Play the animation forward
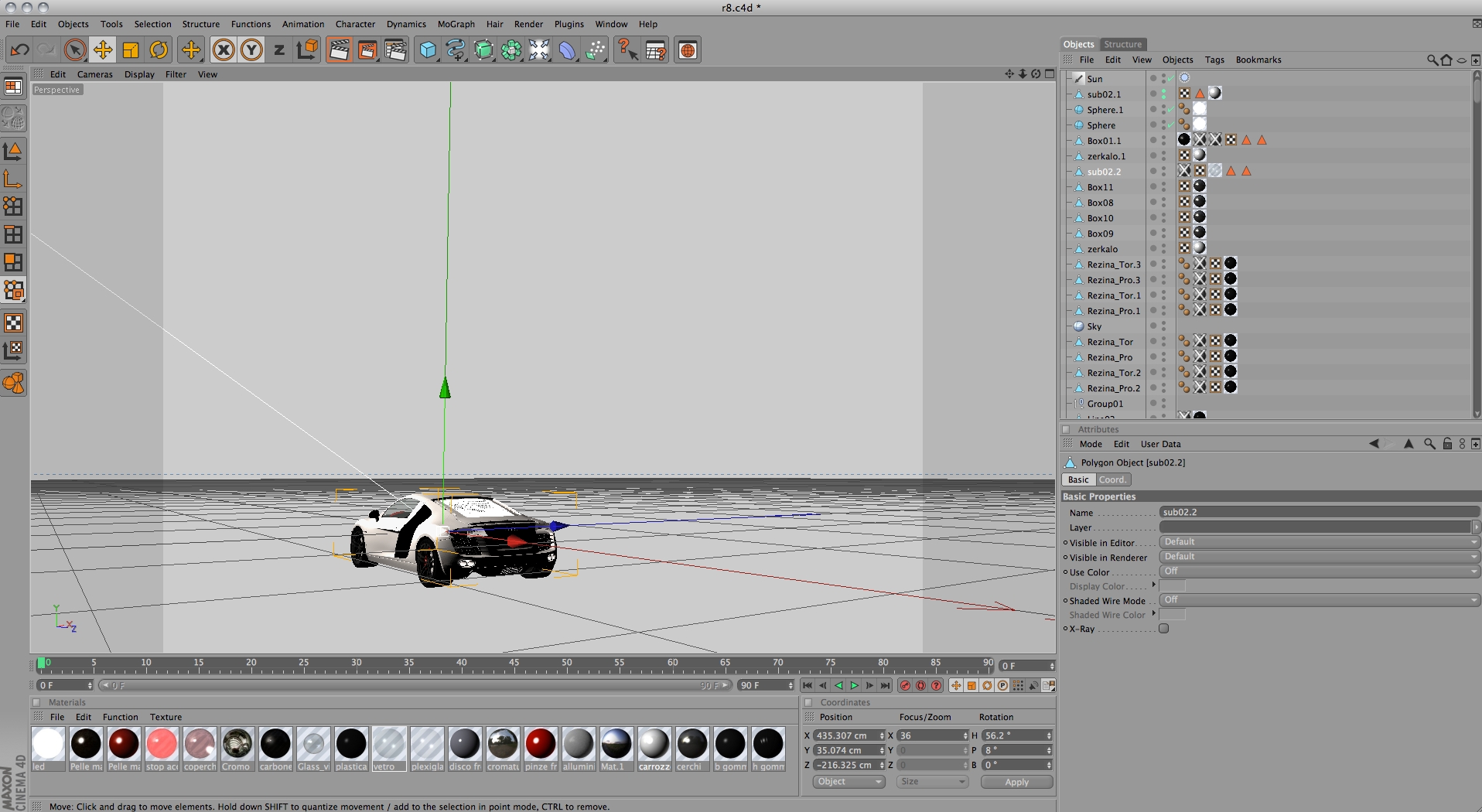This screenshot has height=812, width=1482. pyautogui.click(x=854, y=686)
